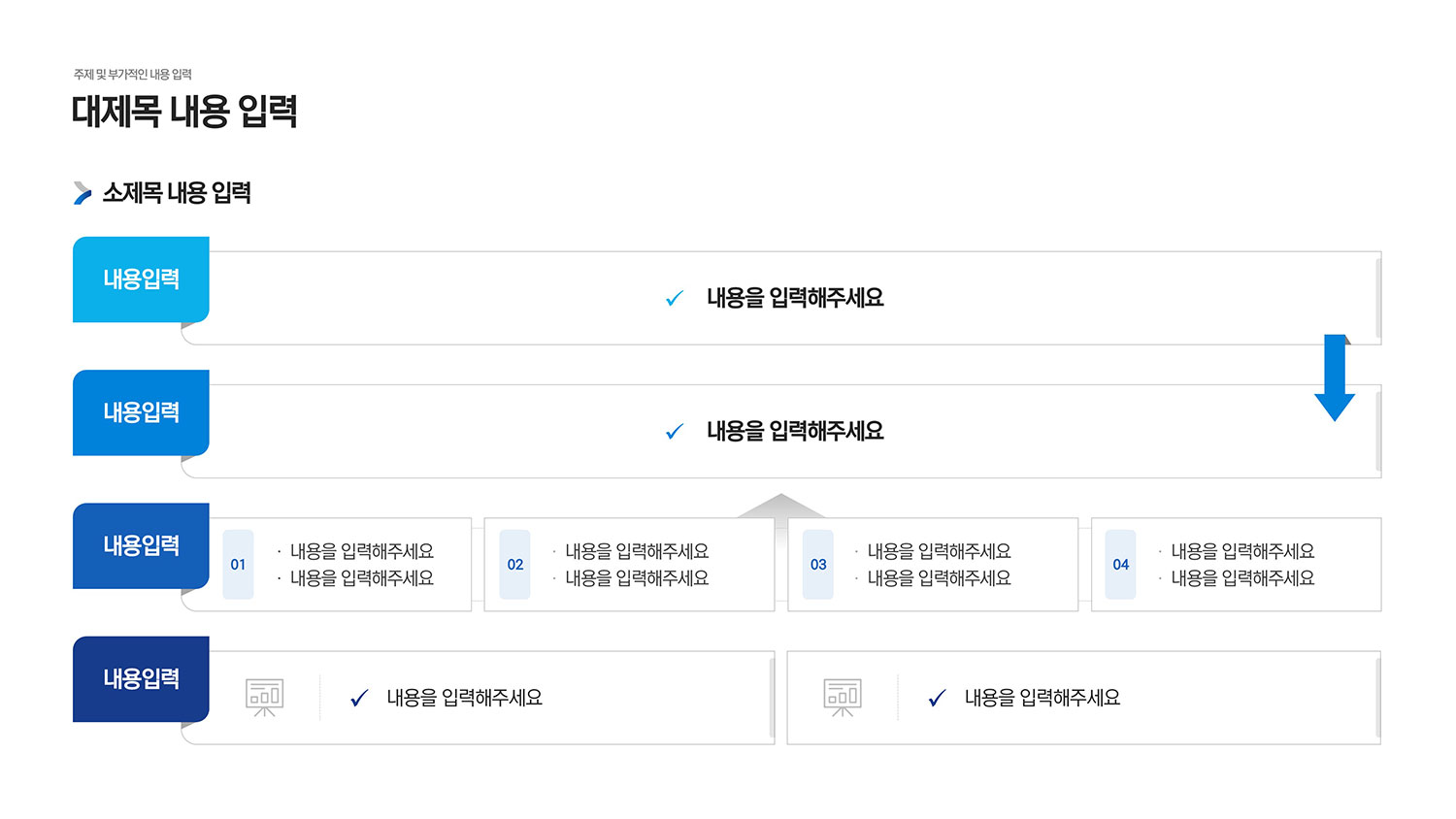This screenshot has height=819, width=1456.
Task: Click 내용을 입력해주세요 text in the second blue row
Action: [x=795, y=431]
